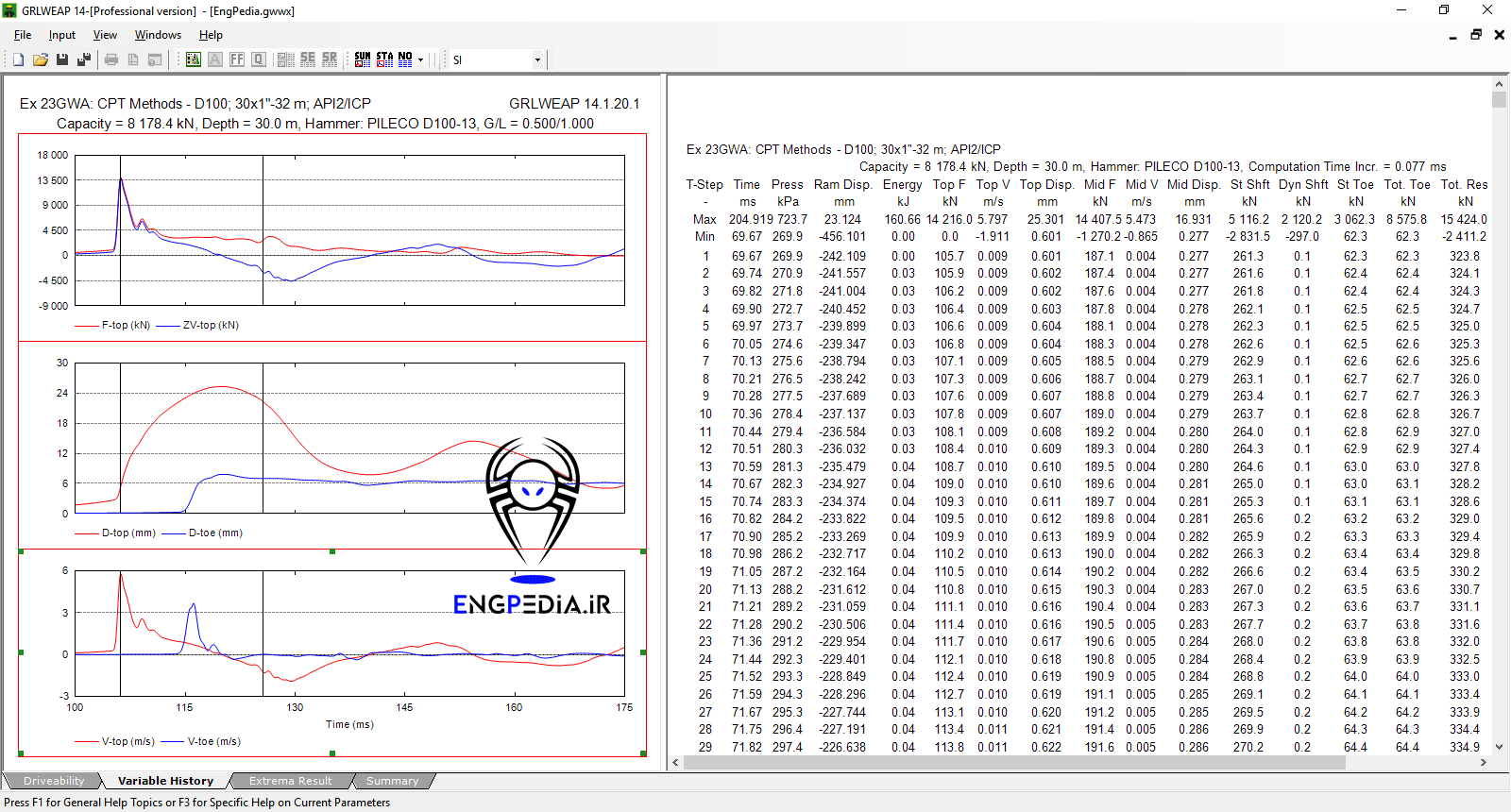1511x812 pixels.
Task: Click the SR toolbar icon
Action: 330,59
